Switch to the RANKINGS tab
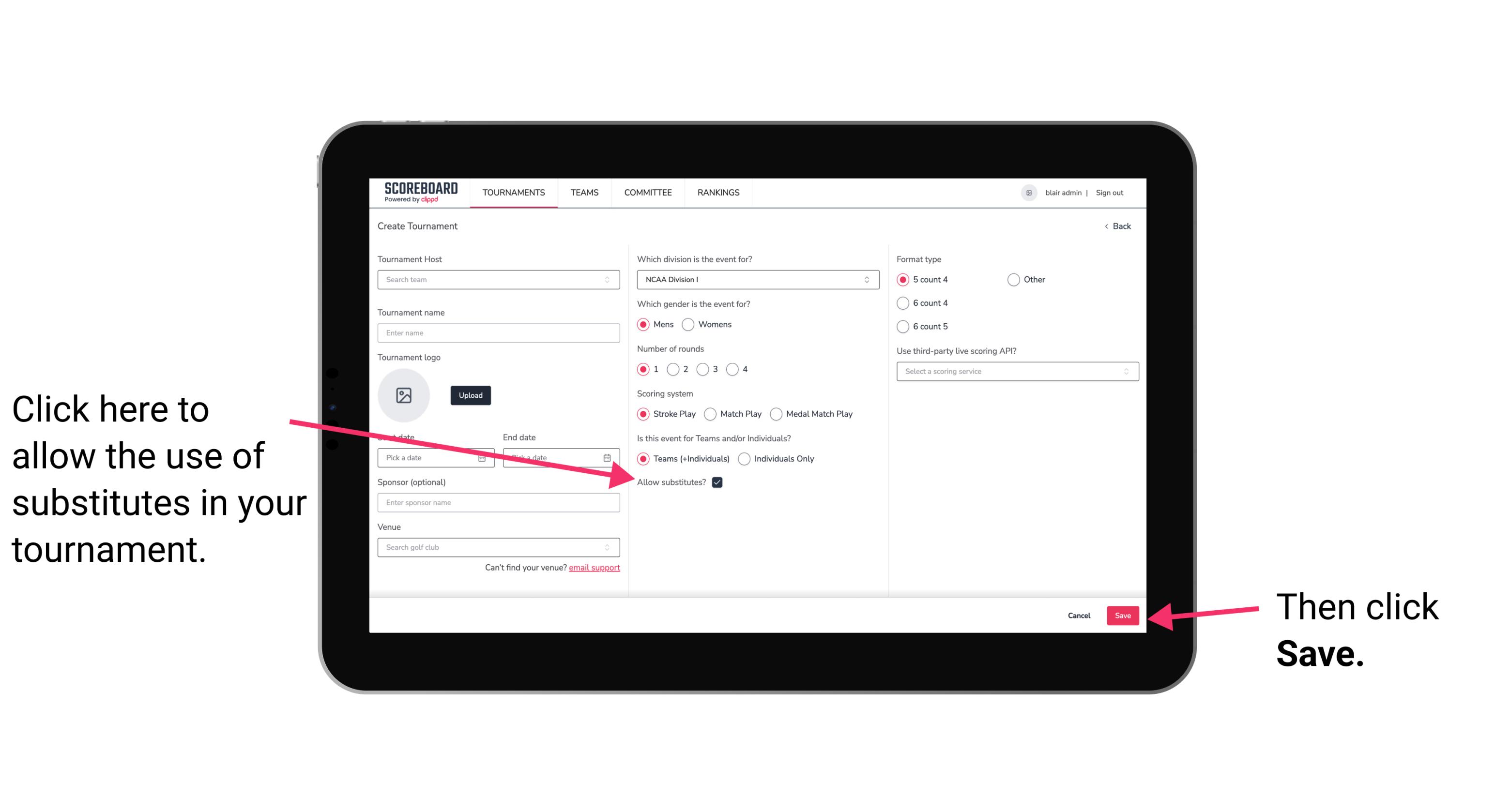1510x812 pixels. [x=718, y=192]
